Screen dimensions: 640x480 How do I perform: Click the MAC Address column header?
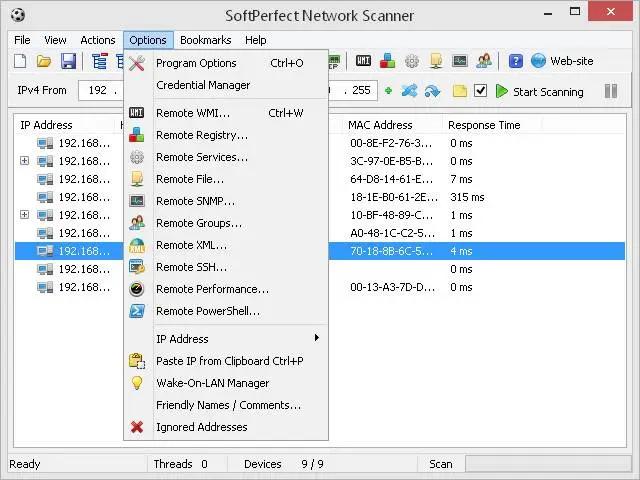[x=393, y=125]
